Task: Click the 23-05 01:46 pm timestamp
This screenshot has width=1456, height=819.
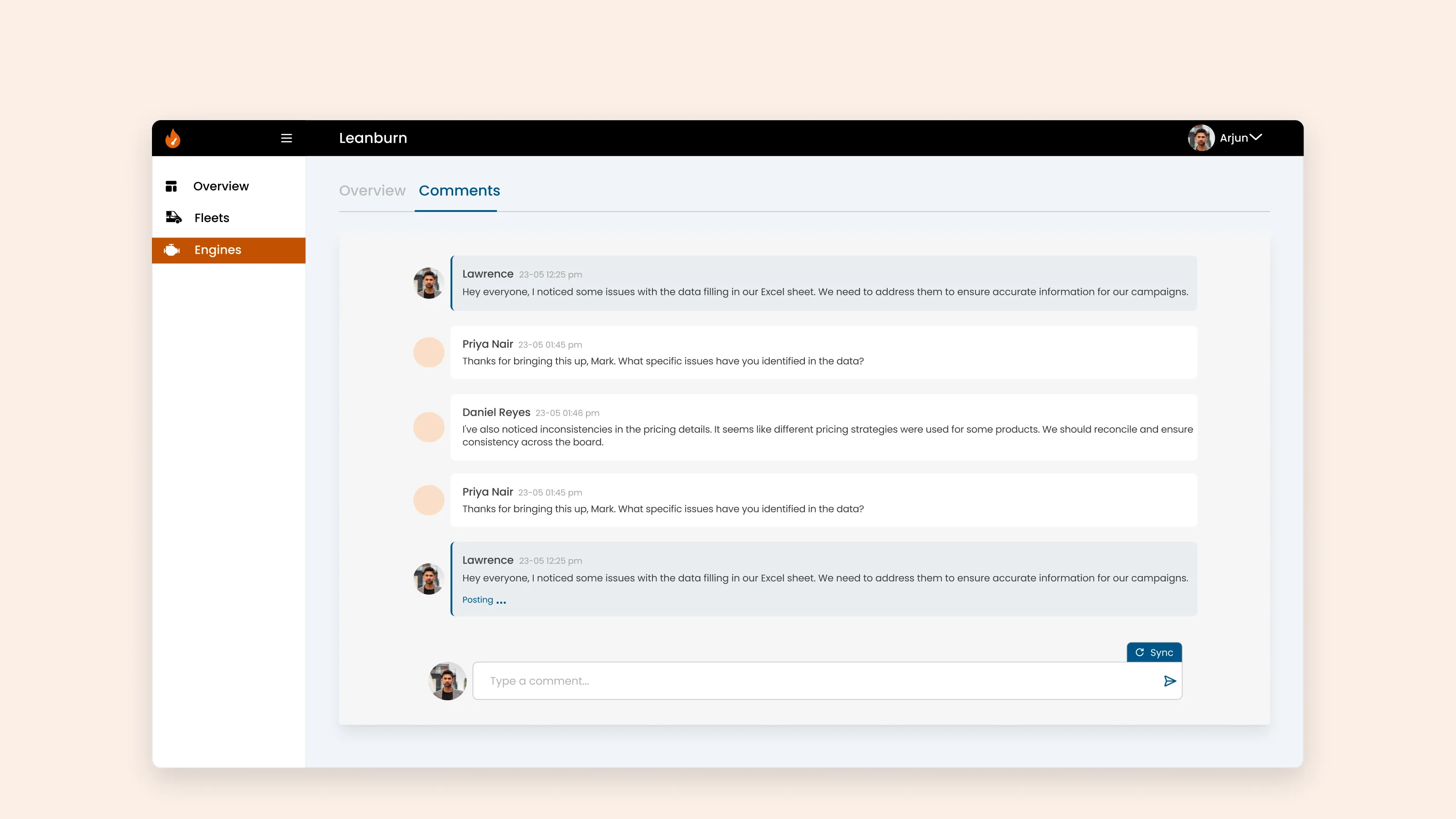Action: click(x=567, y=413)
